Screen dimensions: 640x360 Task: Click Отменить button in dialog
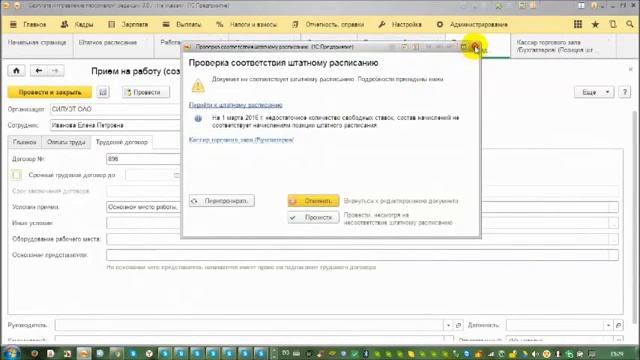click(x=313, y=201)
